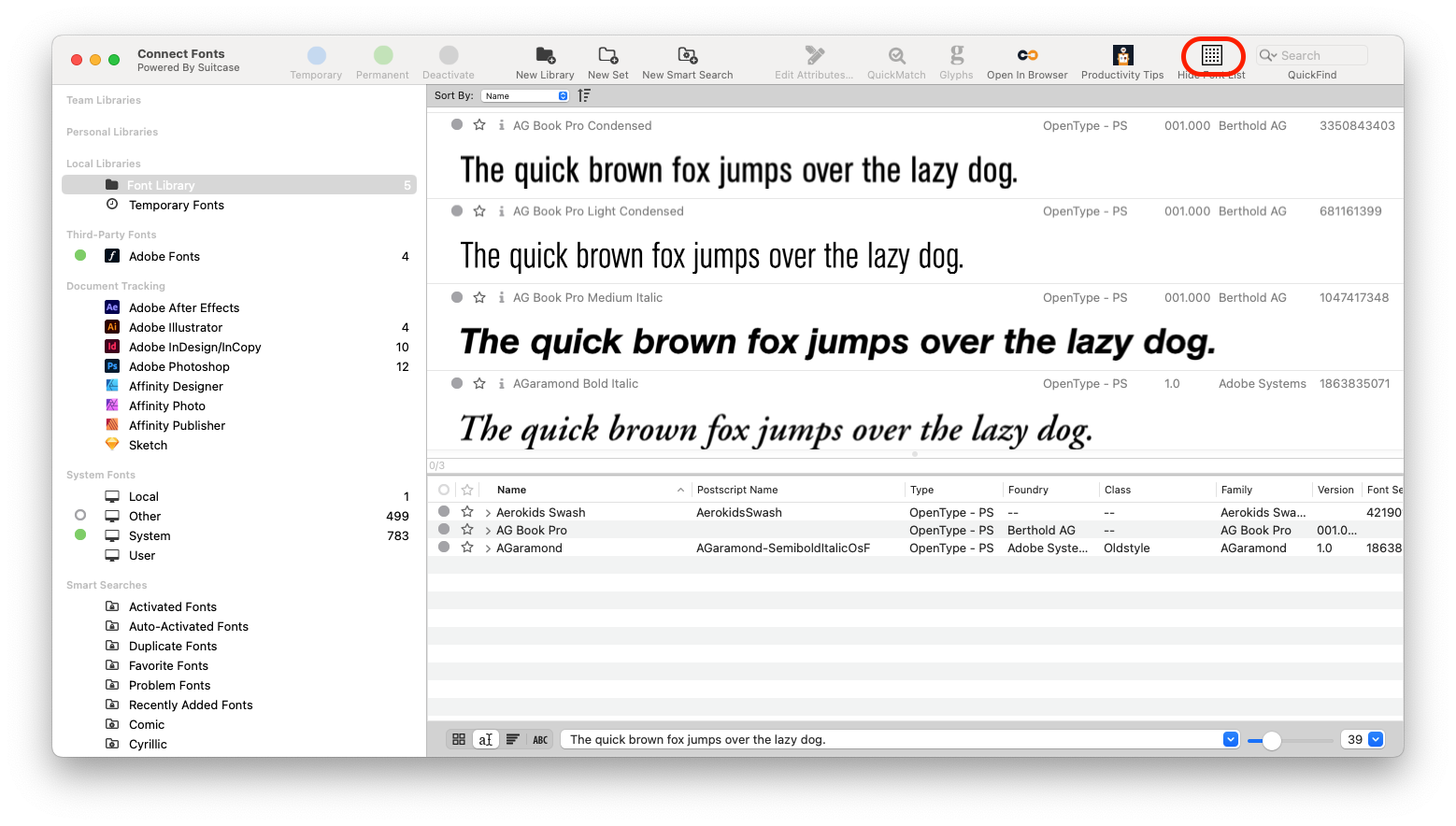Select Temporary Fonts library
Viewport: 1456px width, 826px height.
(x=177, y=205)
